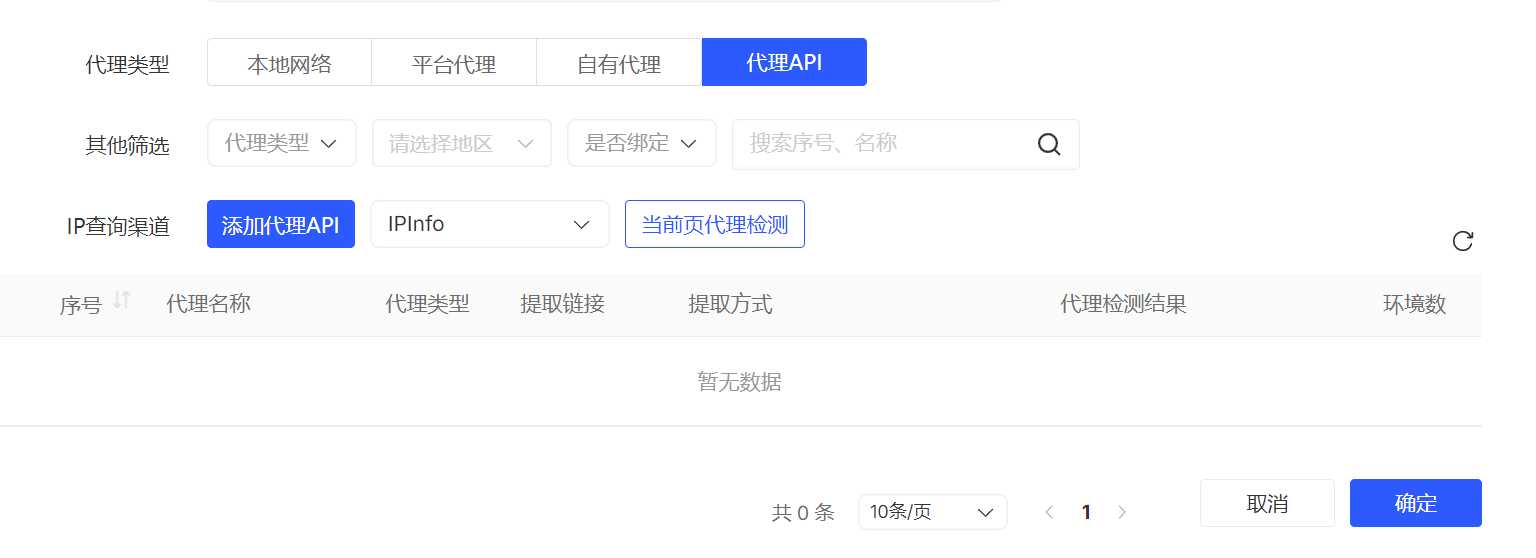The image size is (1536, 558).
Task: Open the IPInfo query channel dropdown
Action: (490, 224)
